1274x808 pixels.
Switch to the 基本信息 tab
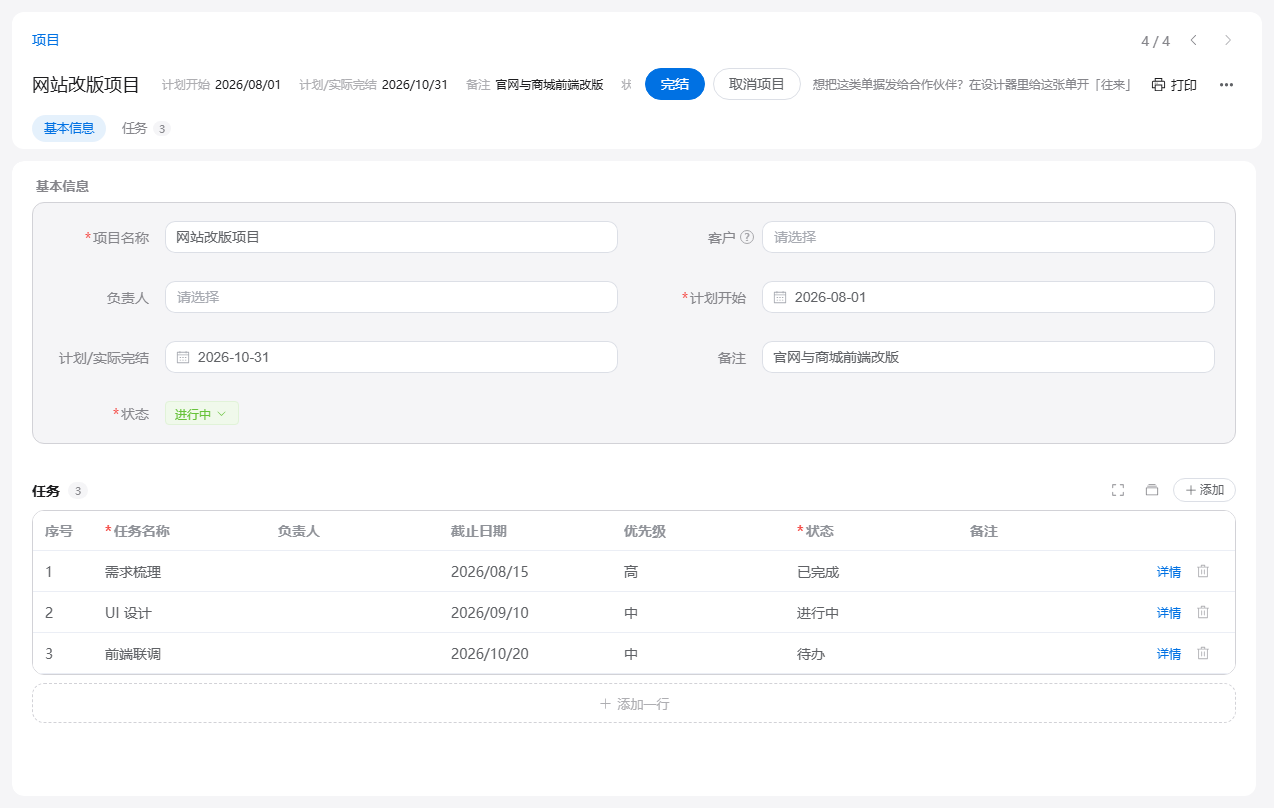(69, 128)
